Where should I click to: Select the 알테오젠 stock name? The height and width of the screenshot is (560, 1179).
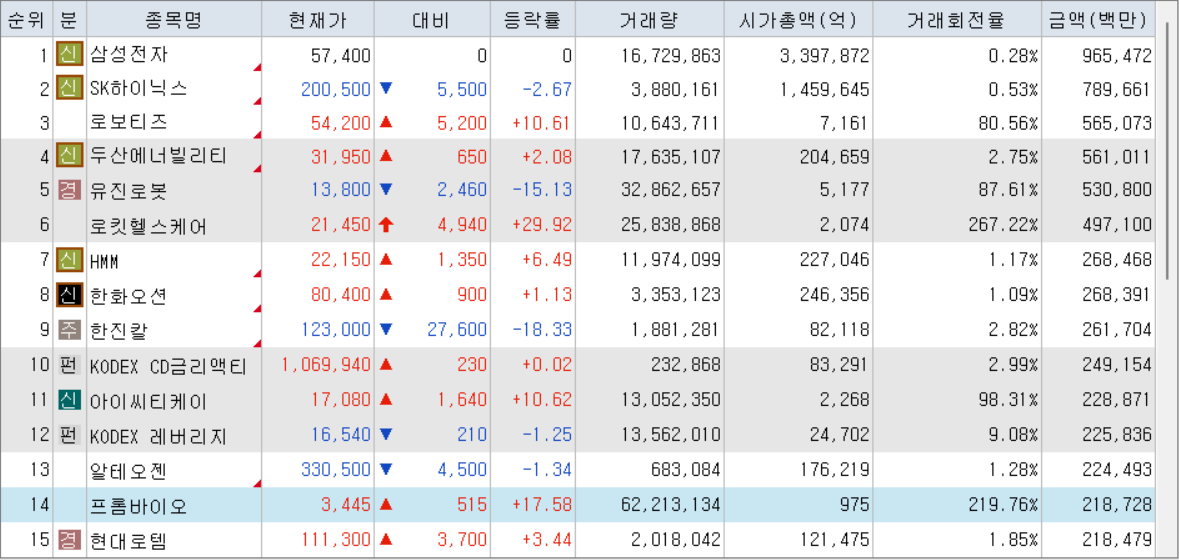(x=129, y=470)
